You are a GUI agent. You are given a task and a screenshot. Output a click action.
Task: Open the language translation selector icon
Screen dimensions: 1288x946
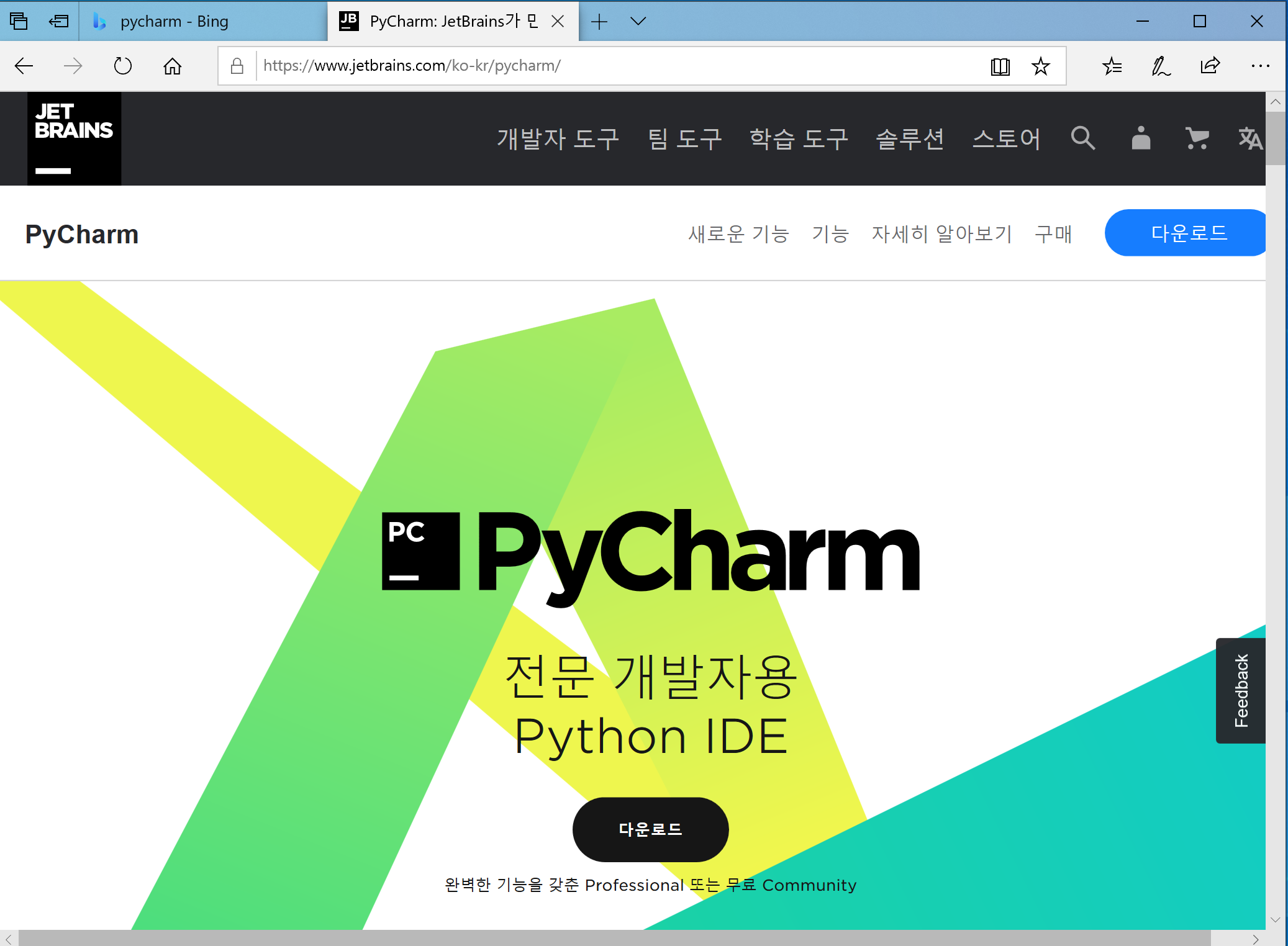click(1250, 138)
